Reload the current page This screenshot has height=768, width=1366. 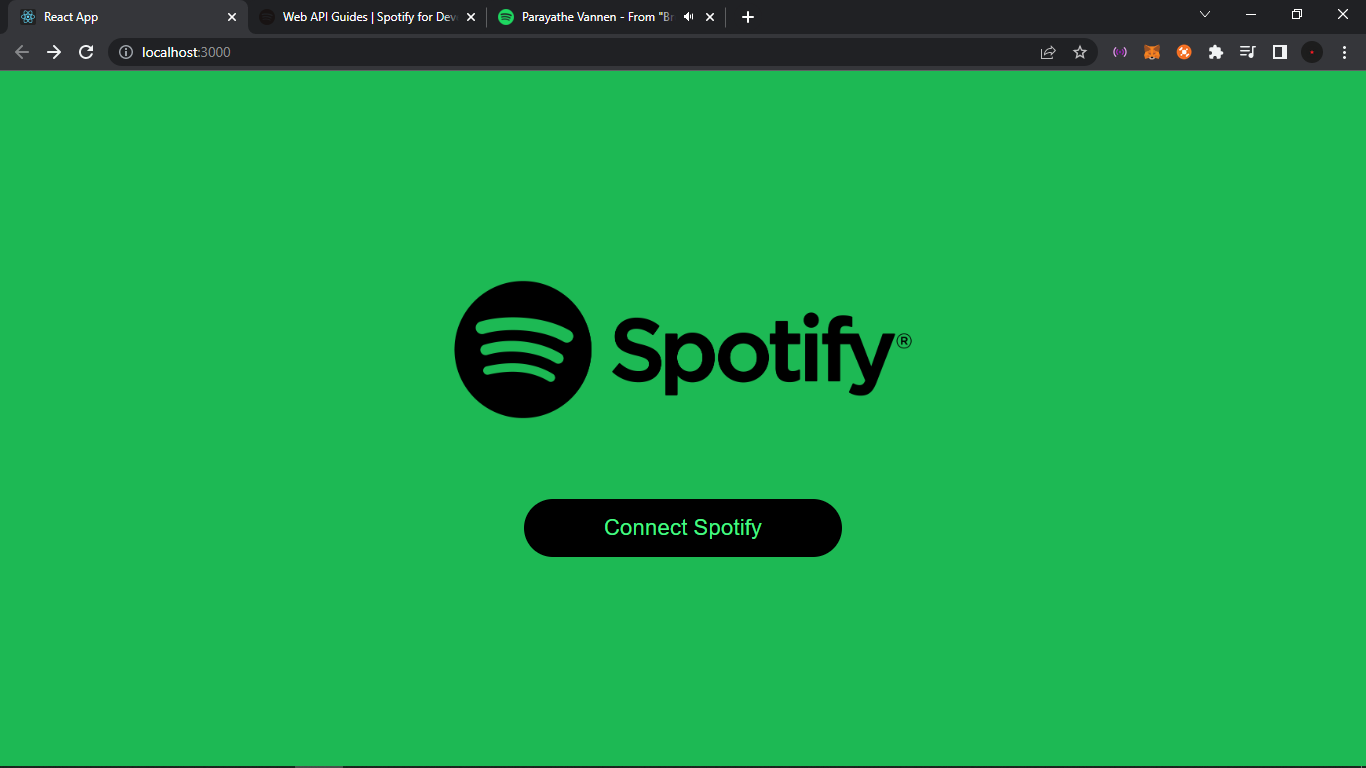click(85, 52)
